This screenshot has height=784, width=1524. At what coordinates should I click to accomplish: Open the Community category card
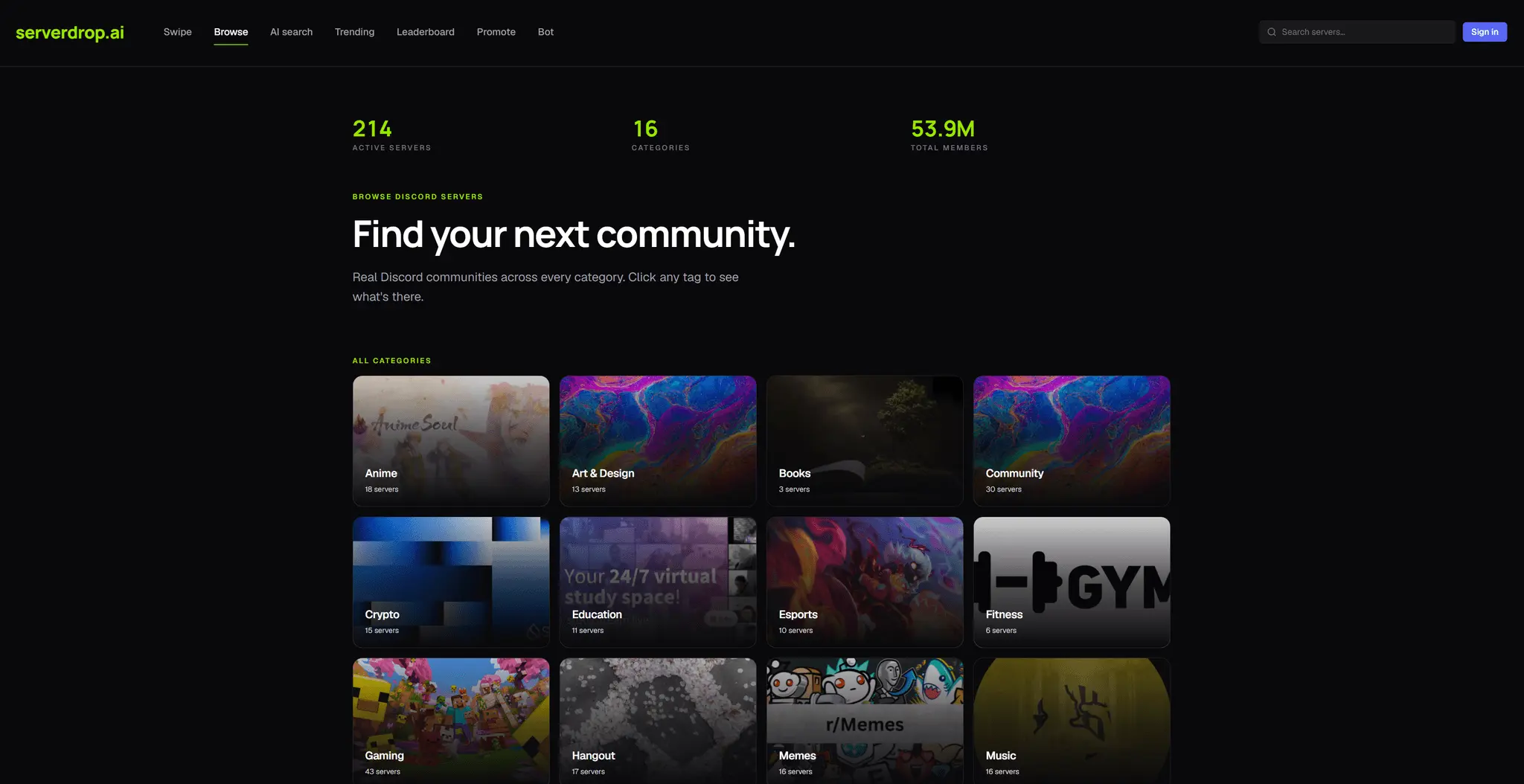pos(1072,441)
